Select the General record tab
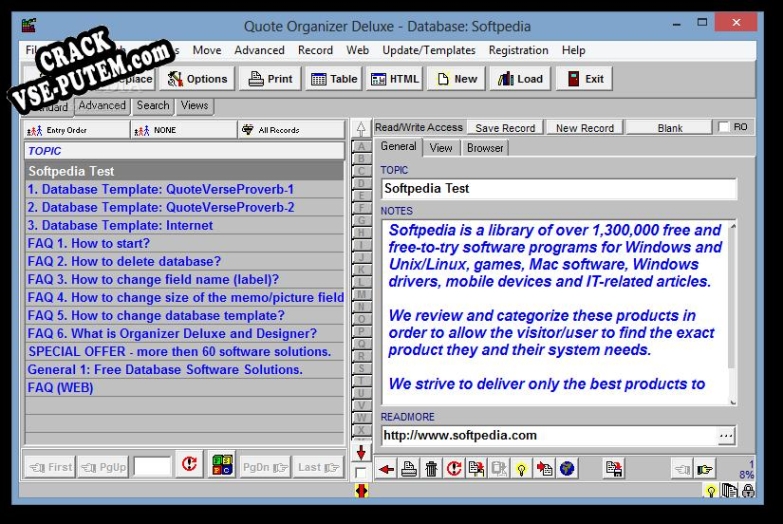This screenshot has width=783, height=524. coord(398,146)
